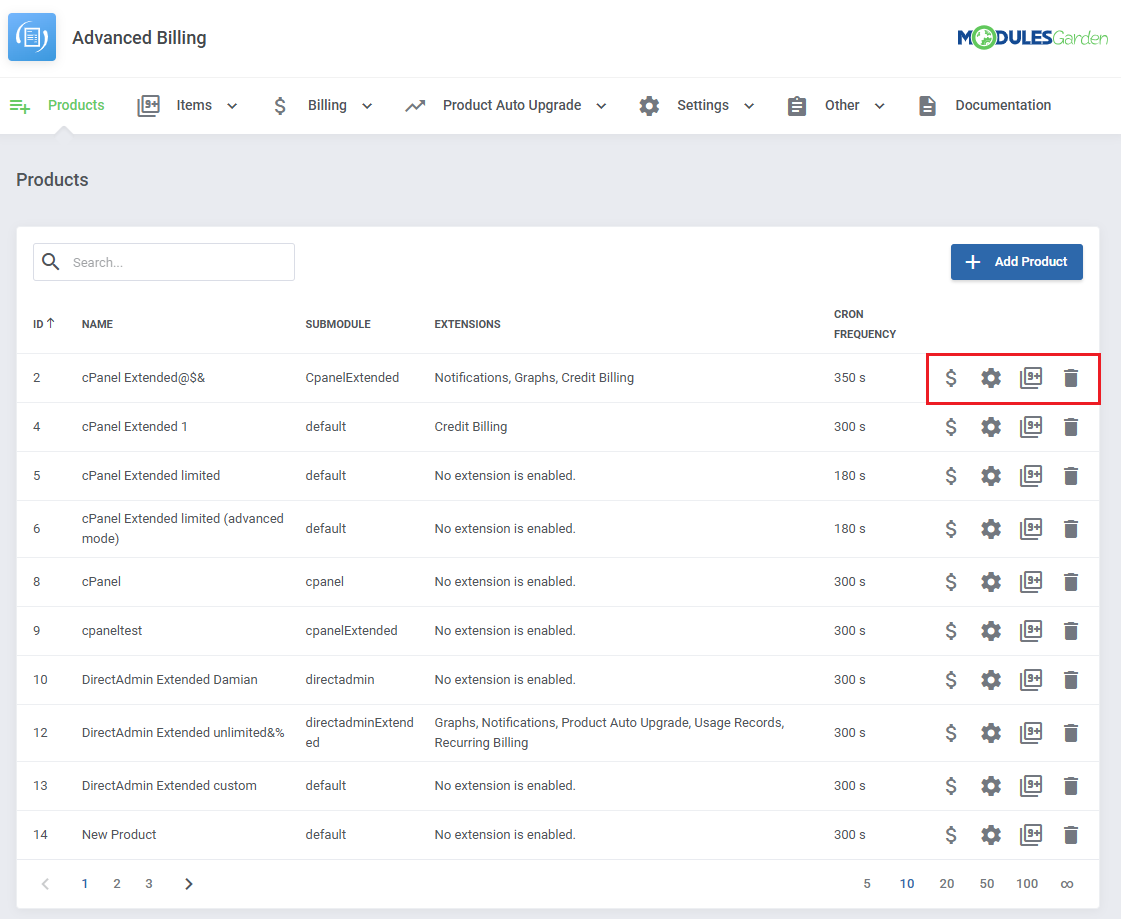Go to the previous page arrow
Screen dimensions: 1125x919
pyautogui.click(x=45, y=884)
